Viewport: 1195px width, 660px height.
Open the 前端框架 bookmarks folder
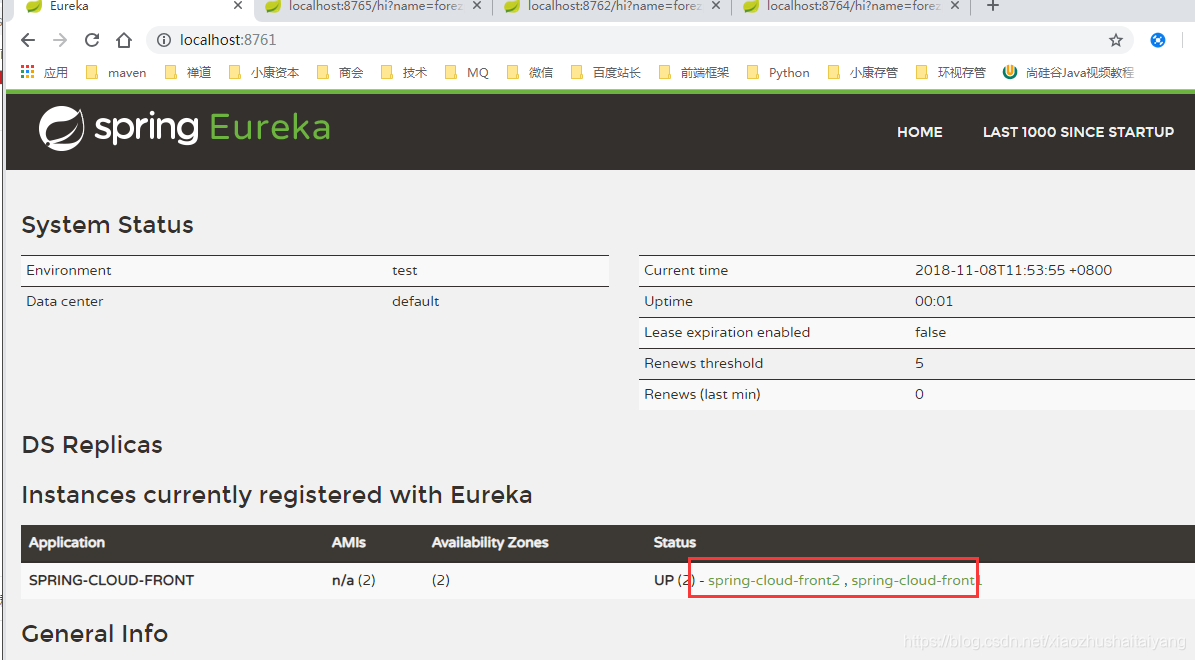point(694,72)
